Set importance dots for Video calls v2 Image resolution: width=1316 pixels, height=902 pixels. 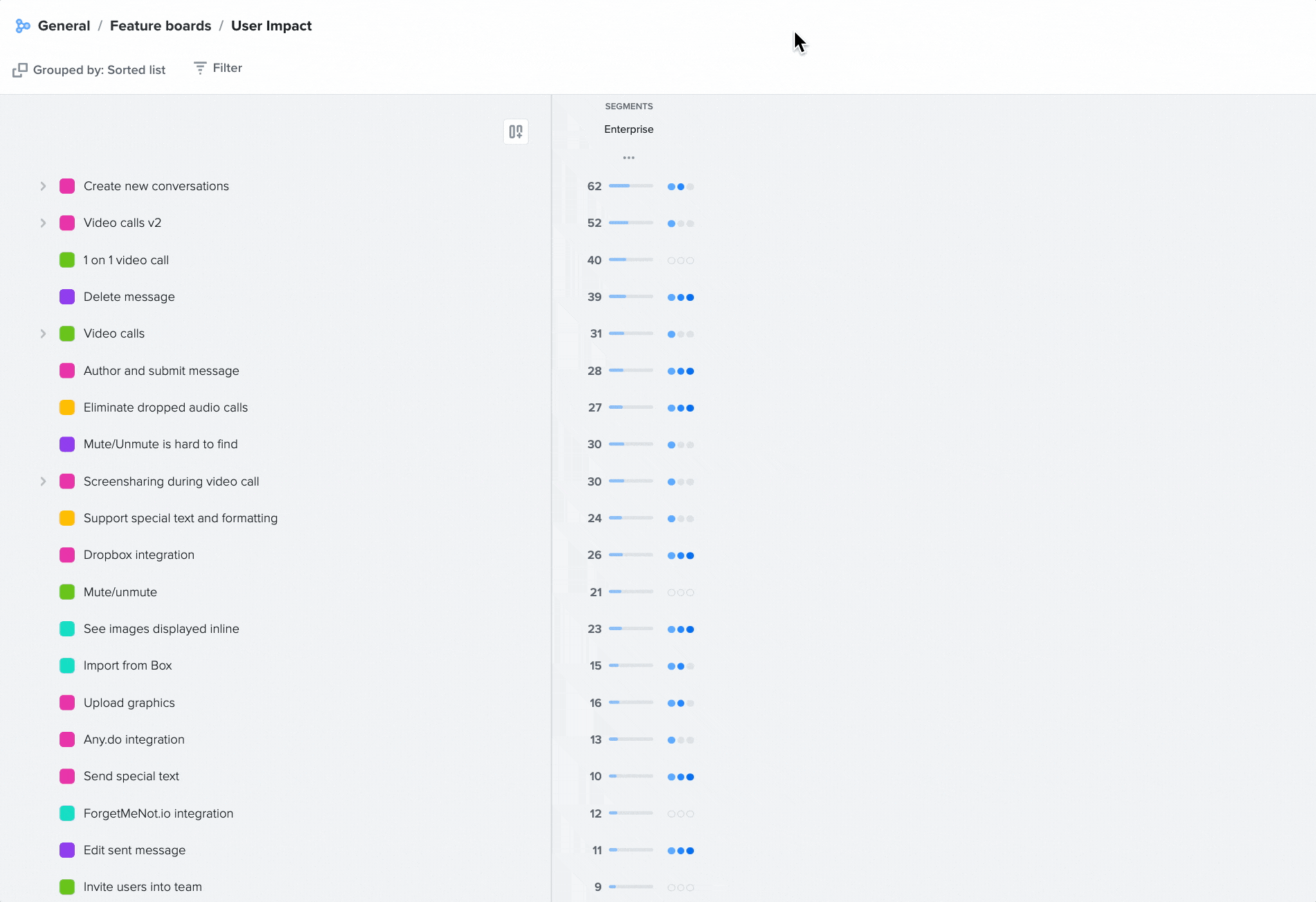pos(681,223)
